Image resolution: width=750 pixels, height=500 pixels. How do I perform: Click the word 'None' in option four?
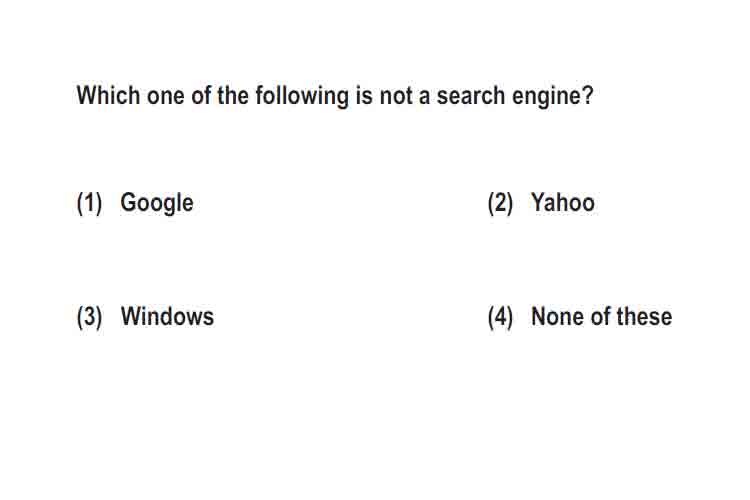558,316
